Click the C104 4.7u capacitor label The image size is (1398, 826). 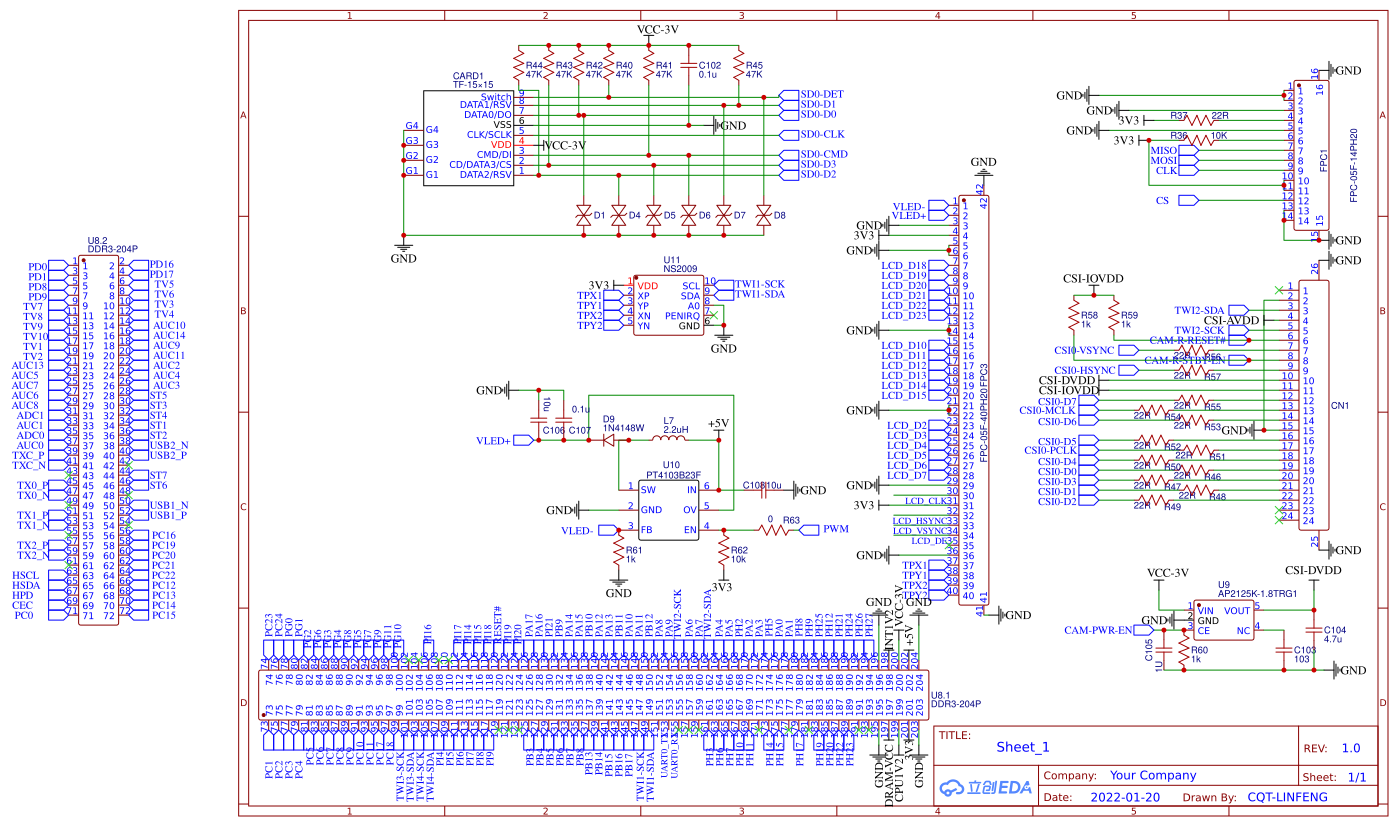[1335, 633]
